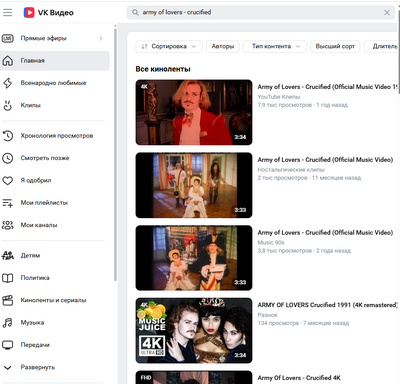Open Музыка category
This screenshot has height=384, width=400.
[x=55, y=322]
